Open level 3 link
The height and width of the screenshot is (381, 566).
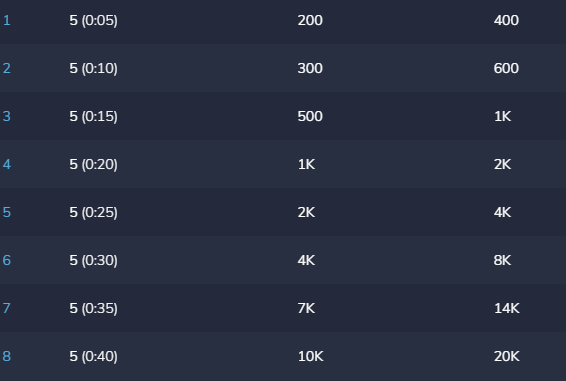click(6, 116)
